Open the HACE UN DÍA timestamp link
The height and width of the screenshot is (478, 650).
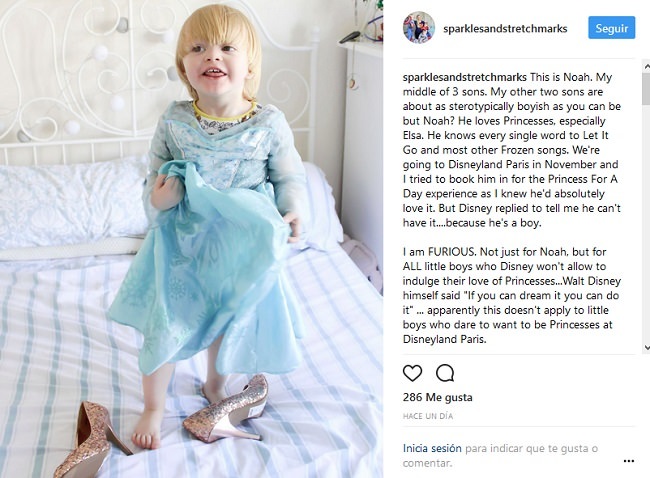point(428,416)
